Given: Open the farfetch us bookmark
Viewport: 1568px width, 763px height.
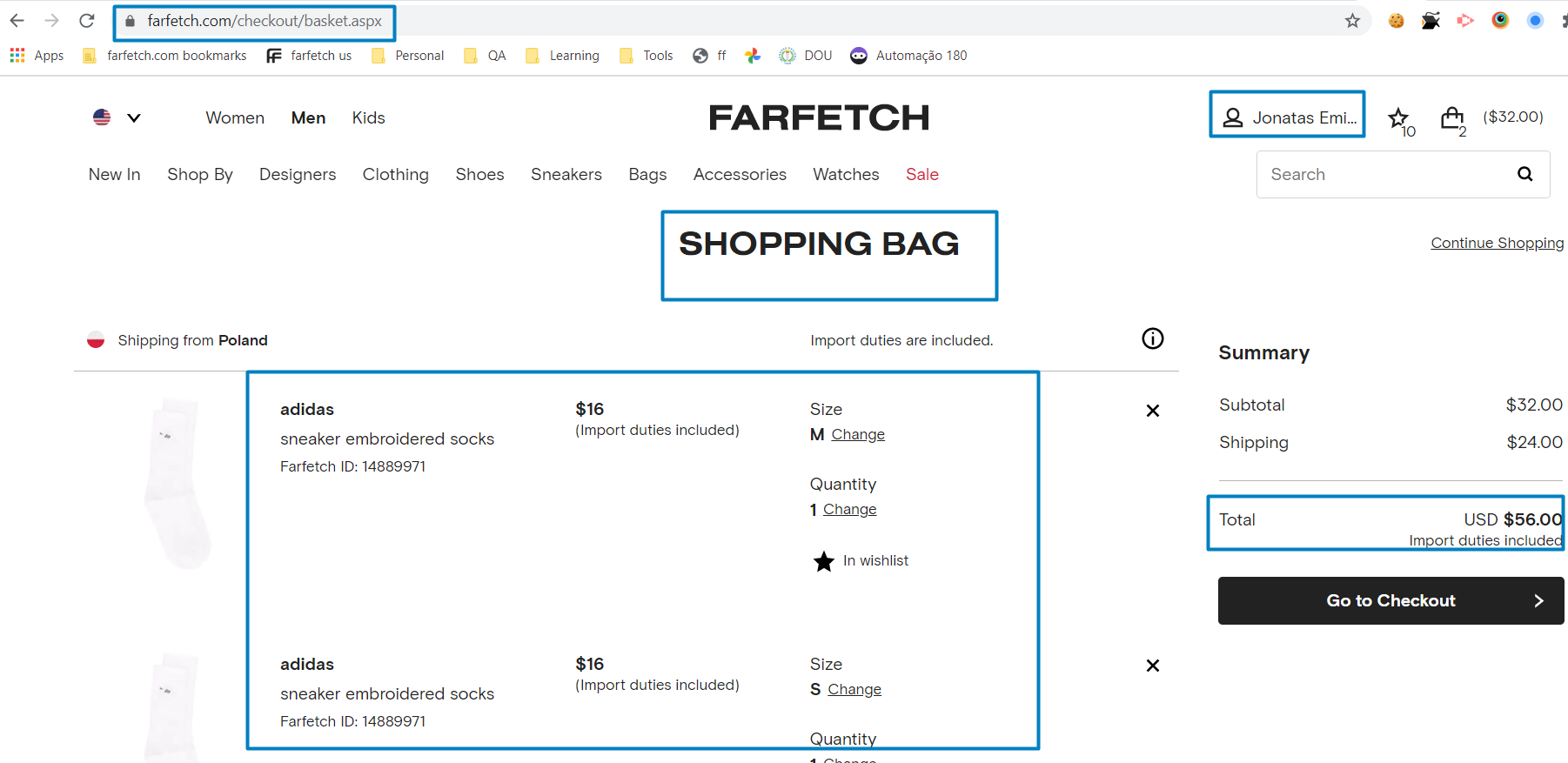Looking at the screenshot, I should coord(309,56).
